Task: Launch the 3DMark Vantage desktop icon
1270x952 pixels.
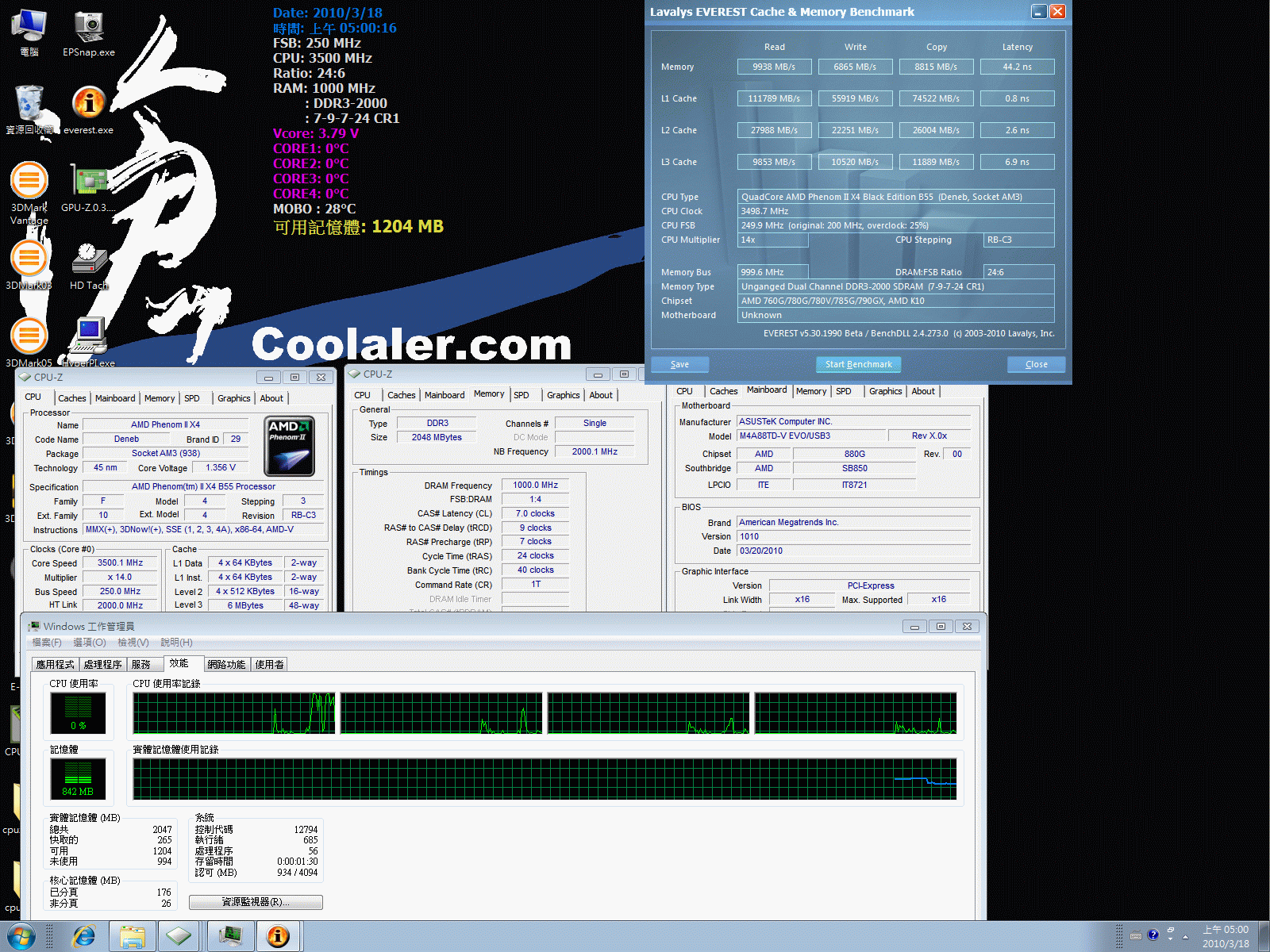Action: pyautogui.click(x=29, y=193)
